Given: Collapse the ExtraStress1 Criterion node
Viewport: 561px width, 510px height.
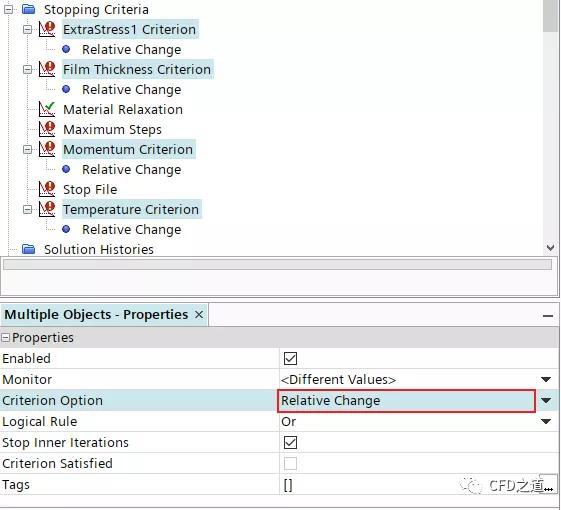Looking at the screenshot, I should click(27, 29).
